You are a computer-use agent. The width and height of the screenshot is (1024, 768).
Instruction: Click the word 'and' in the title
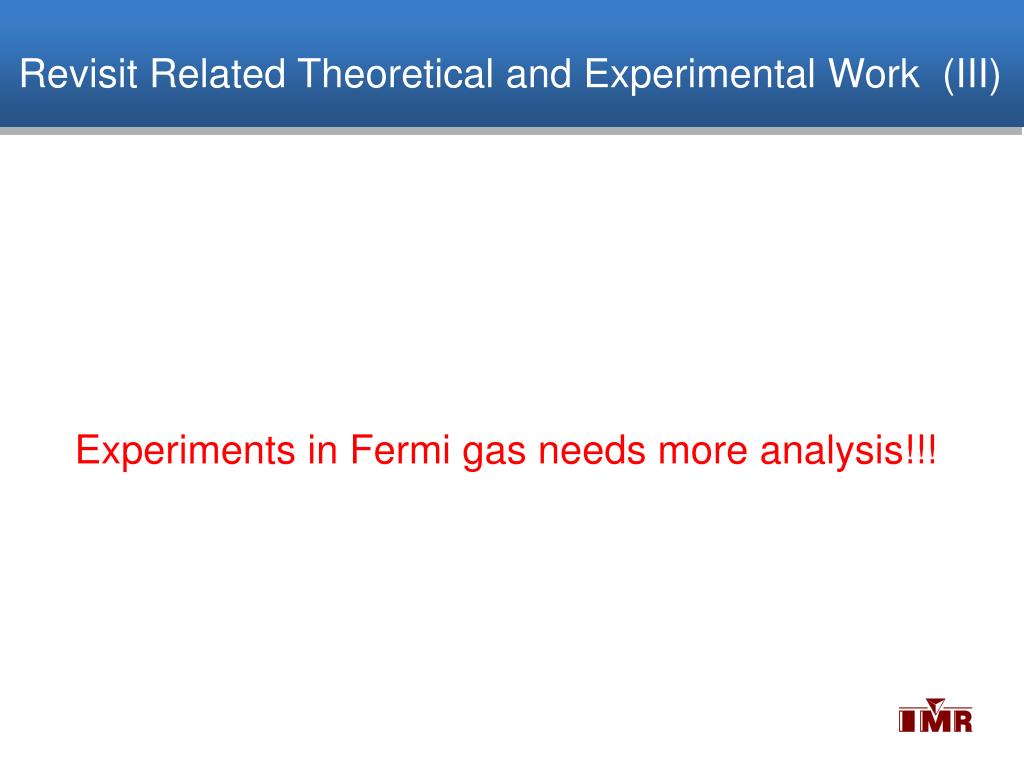[x=539, y=73]
